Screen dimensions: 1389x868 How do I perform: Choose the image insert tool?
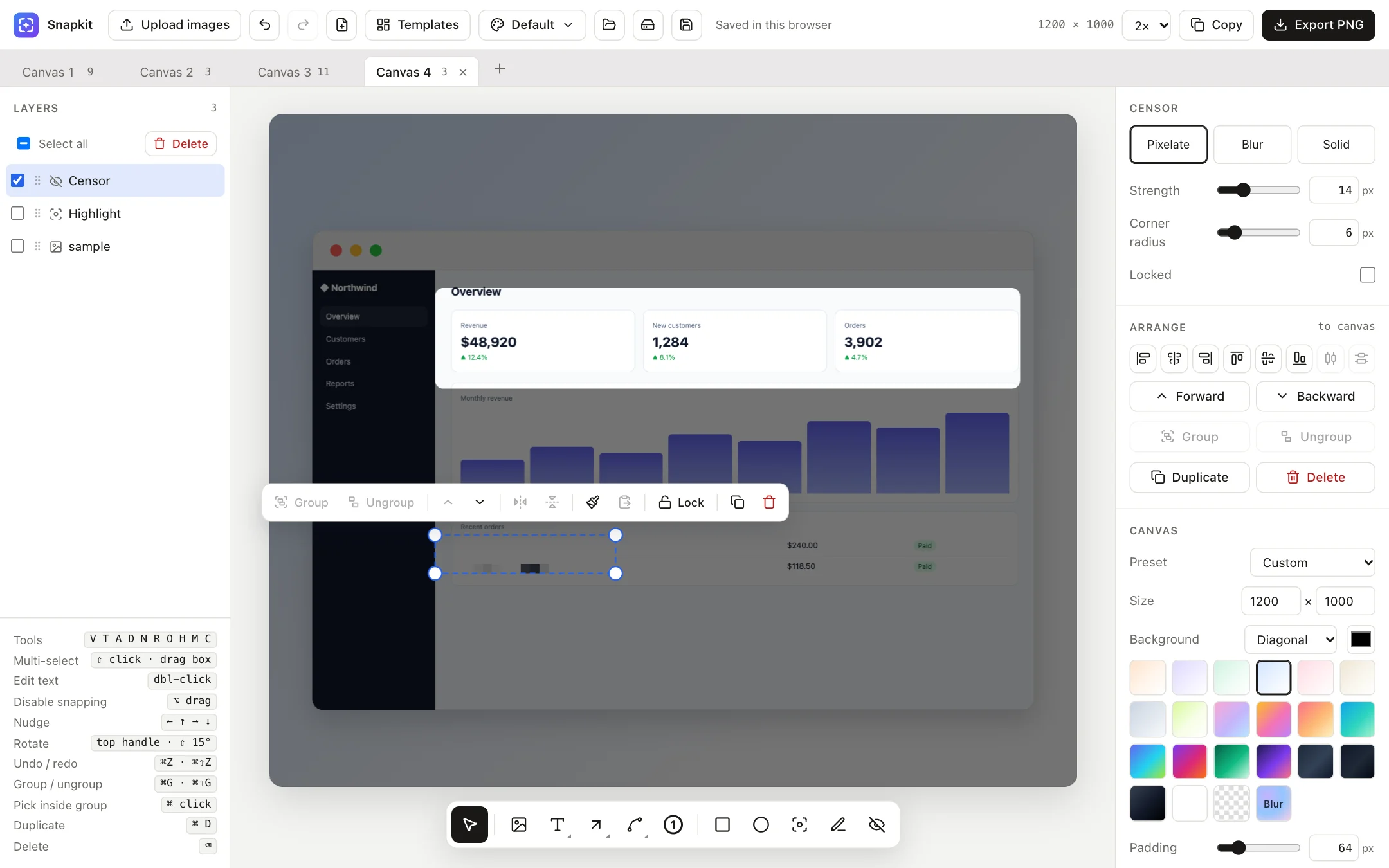coord(519,824)
